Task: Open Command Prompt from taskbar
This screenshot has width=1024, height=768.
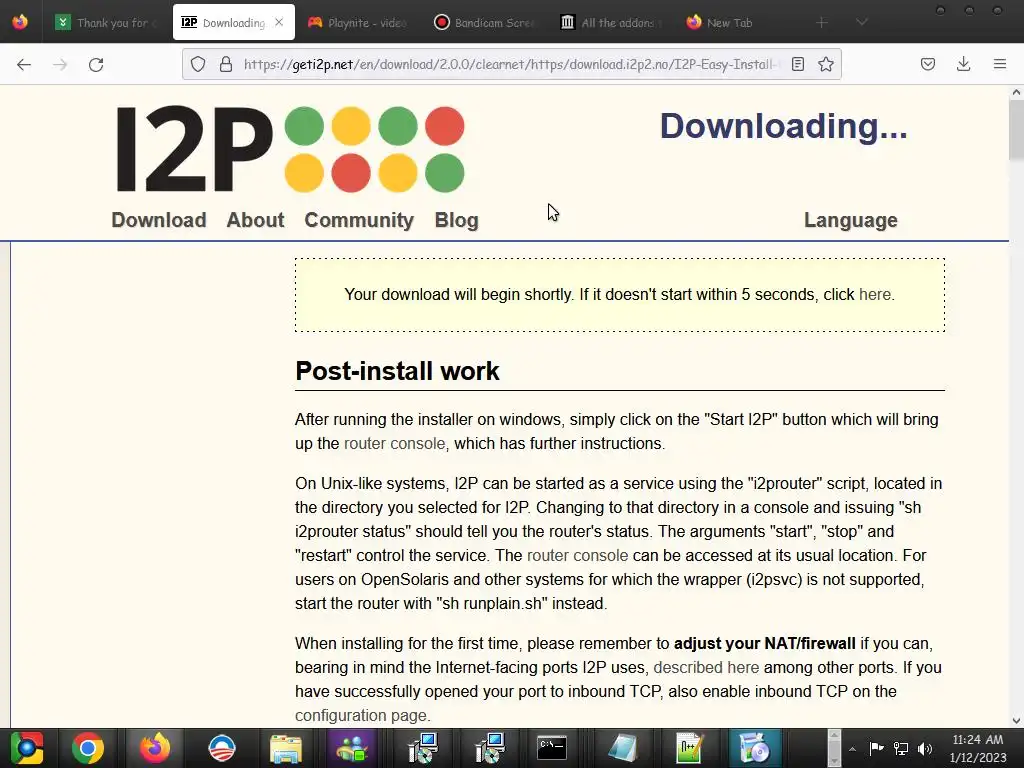Action: click(x=552, y=748)
